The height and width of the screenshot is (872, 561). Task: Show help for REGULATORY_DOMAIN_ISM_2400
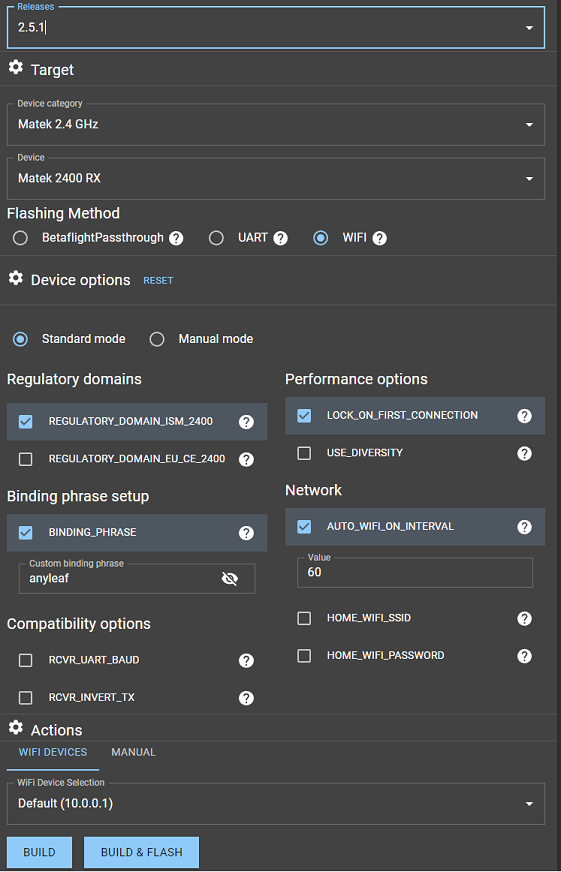[x=246, y=422]
